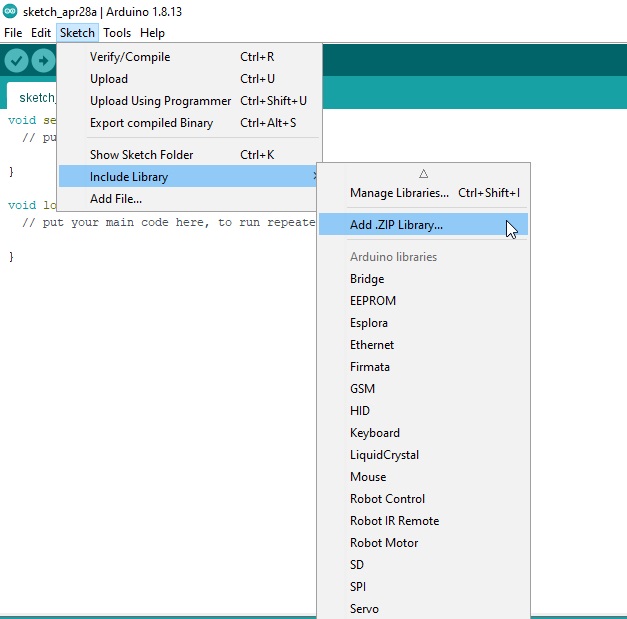Include the LiquidCrystal library
The image size is (627, 619).
pos(423,455)
